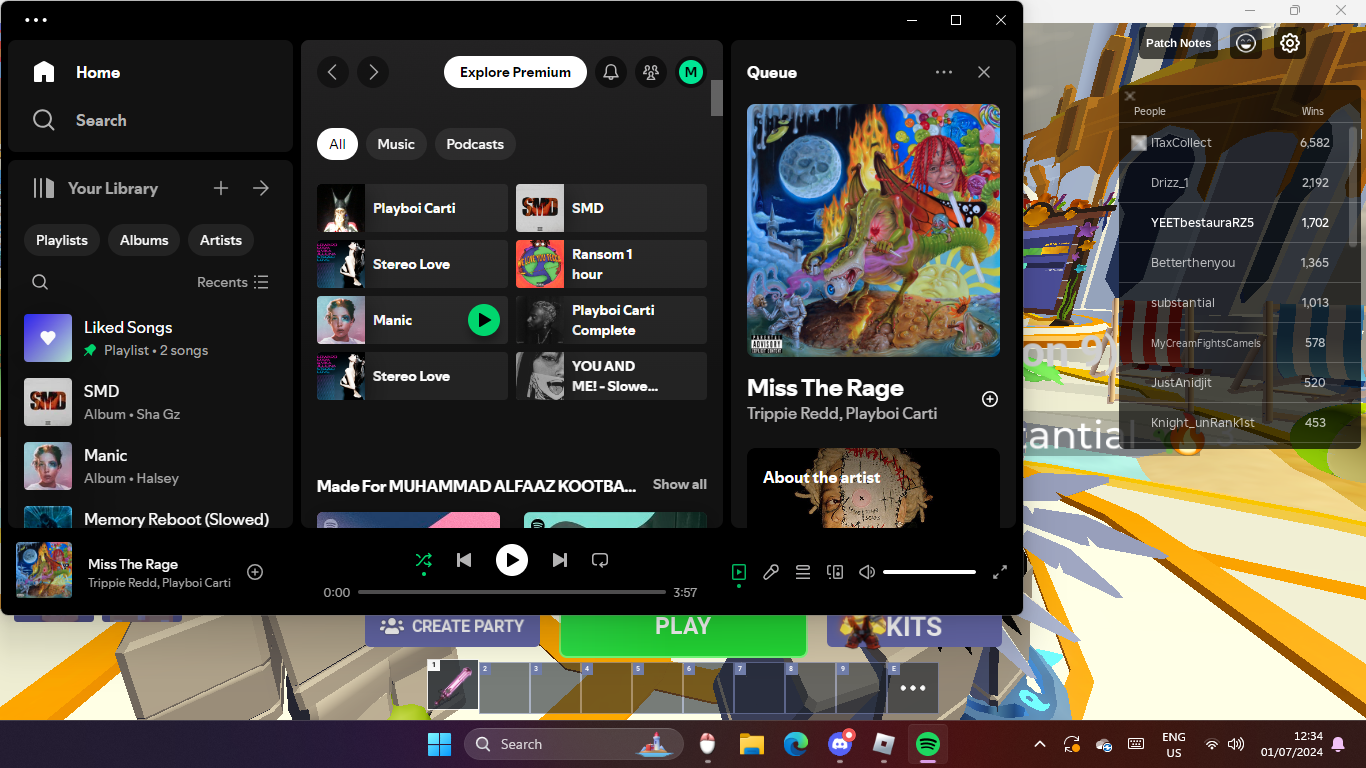
Task: Select the All filter tab
Action: tap(337, 144)
